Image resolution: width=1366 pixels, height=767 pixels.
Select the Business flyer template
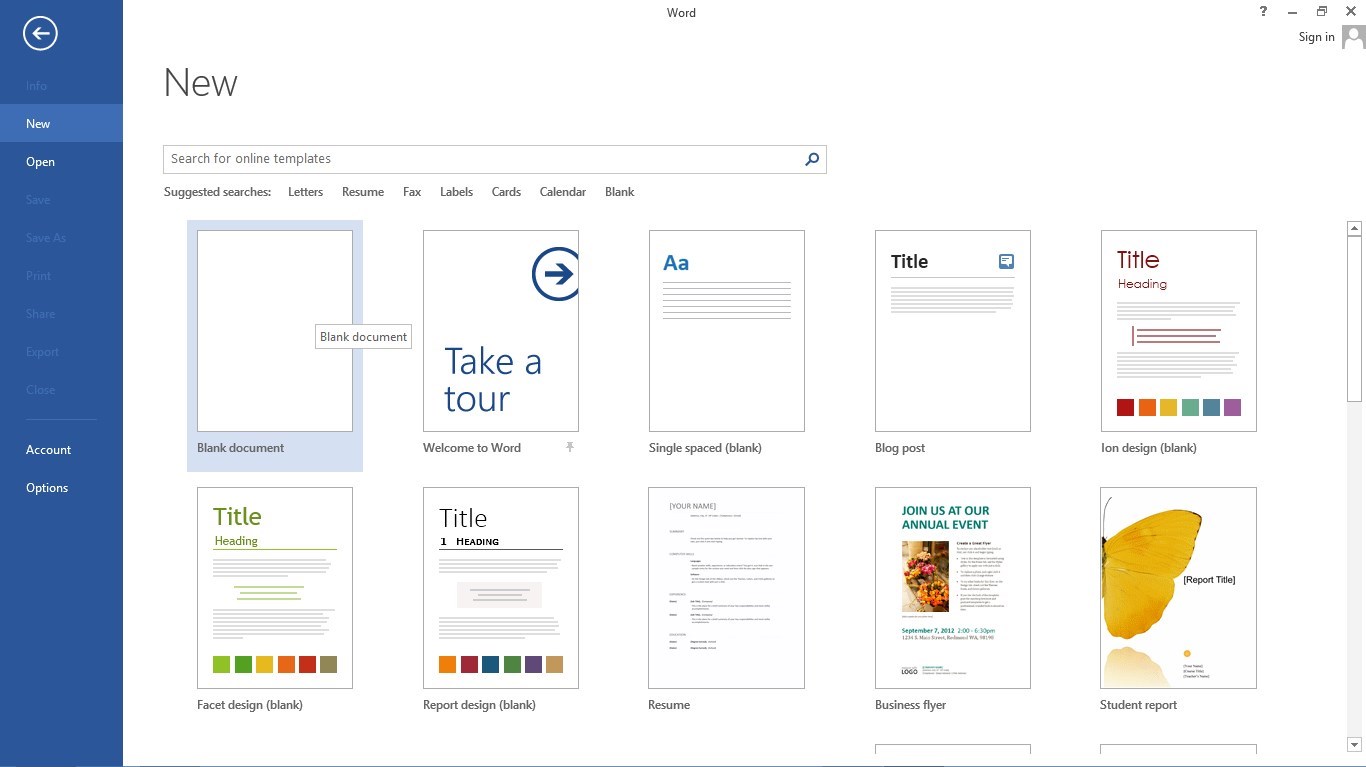953,588
